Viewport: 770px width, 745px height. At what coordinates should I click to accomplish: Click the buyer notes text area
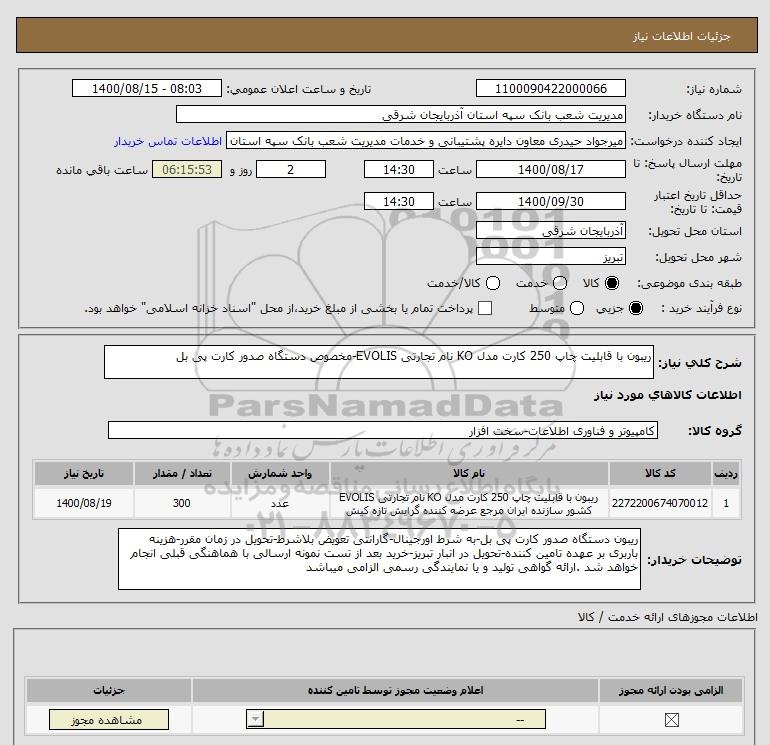pyautogui.click(x=379, y=559)
